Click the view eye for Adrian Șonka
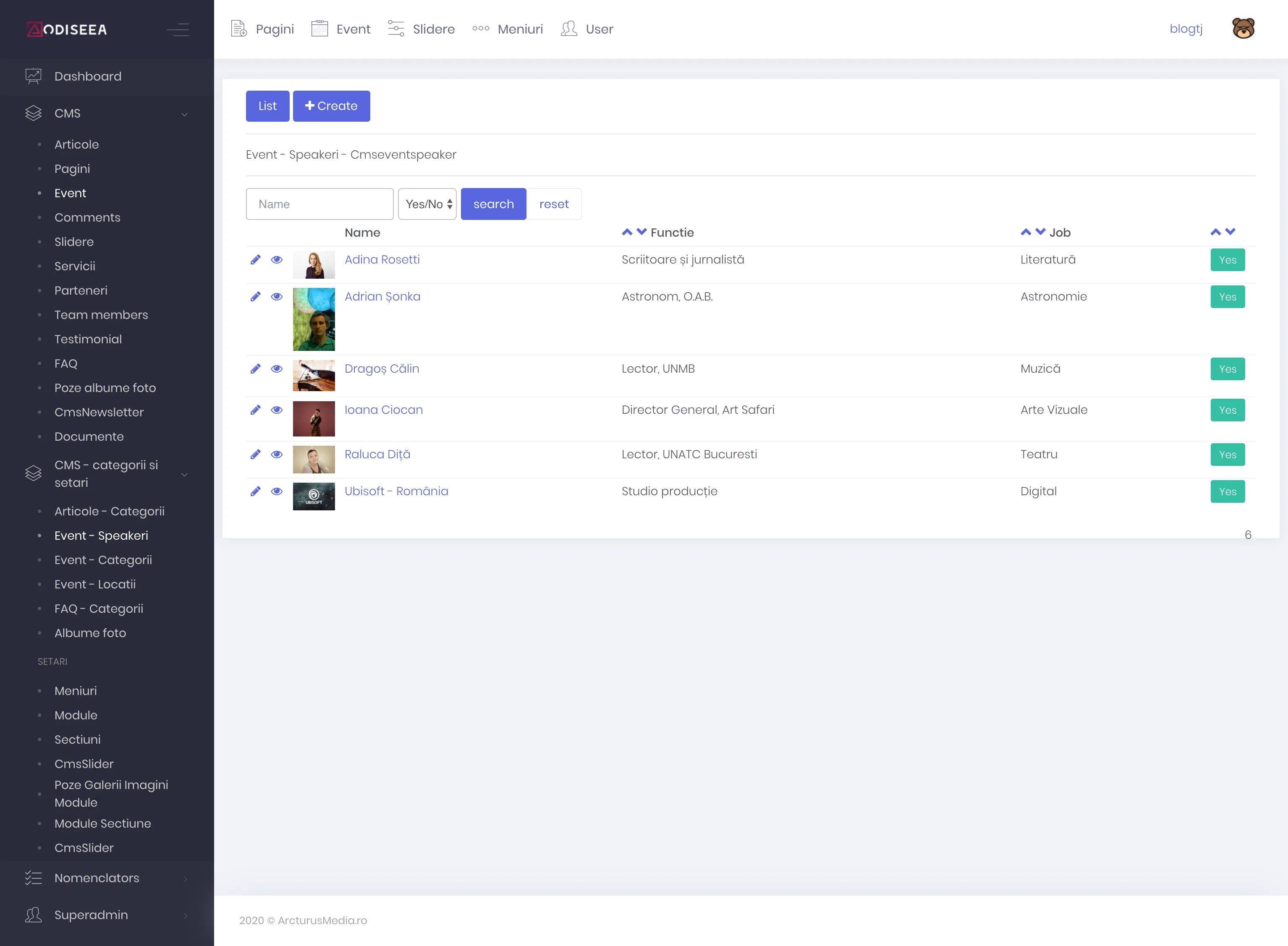1288x946 pixels. tap(277, 297)
